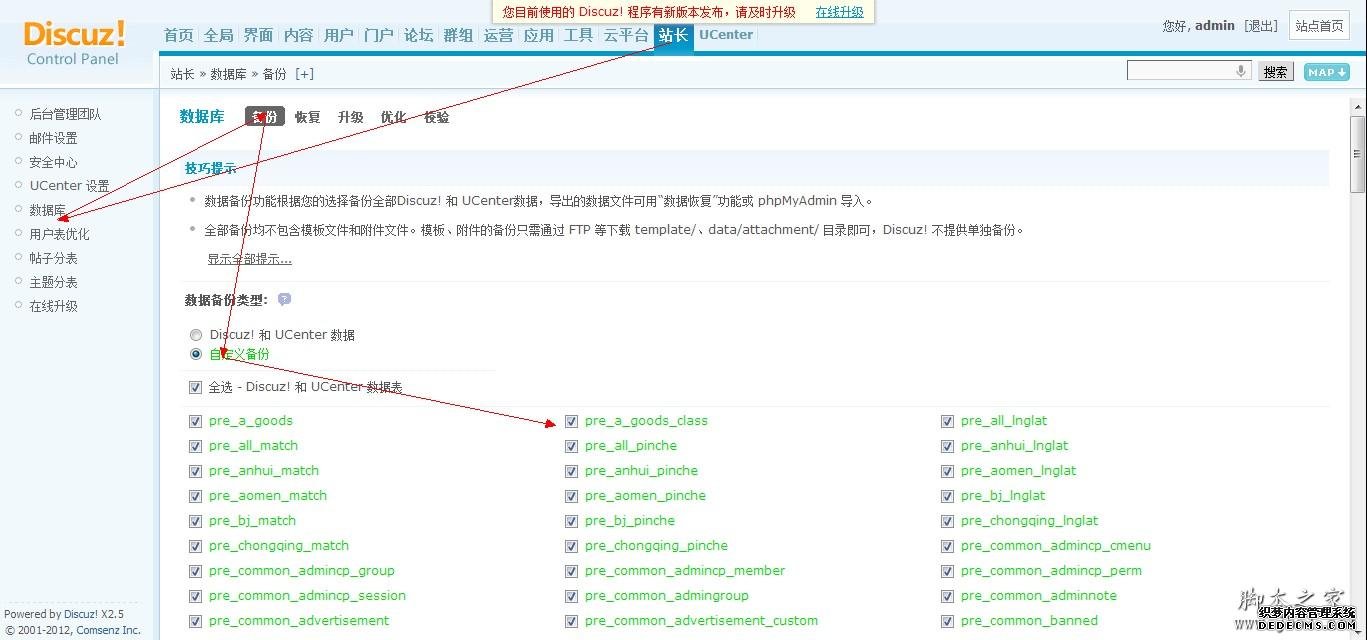Expand tips via 显示全部提示

click(x=250, y=259)
